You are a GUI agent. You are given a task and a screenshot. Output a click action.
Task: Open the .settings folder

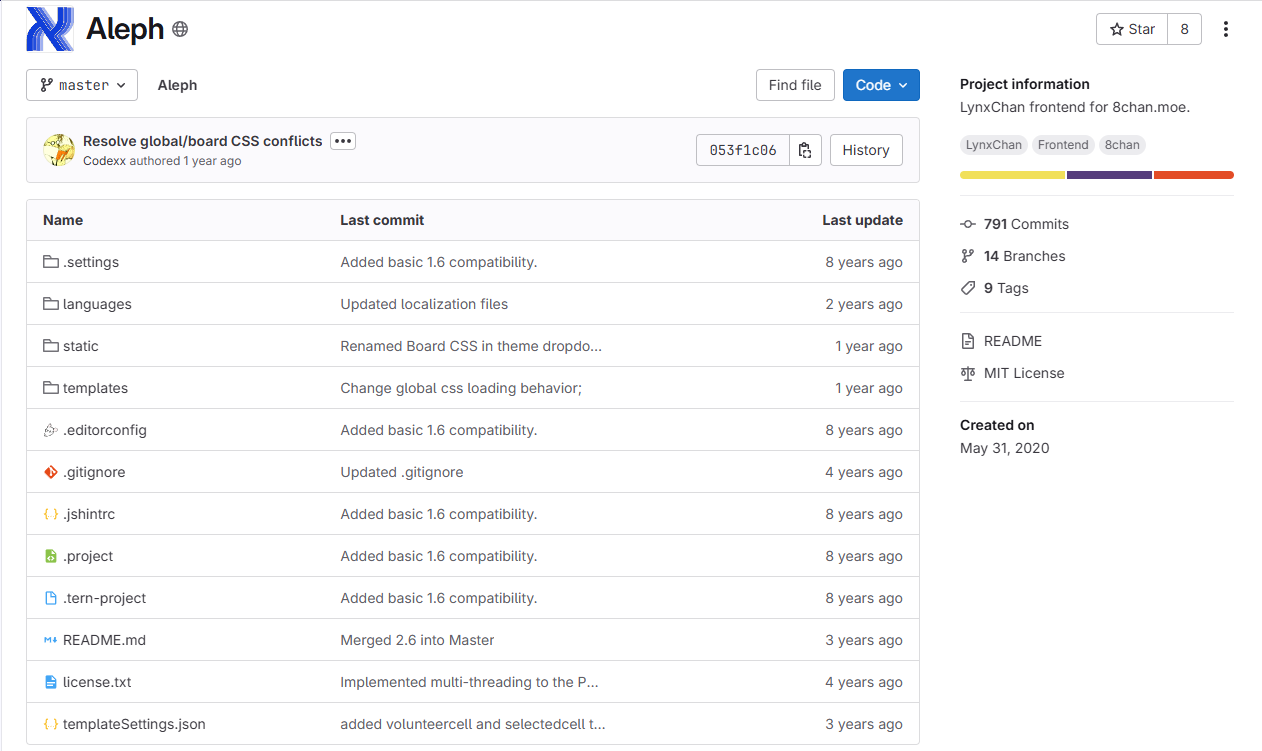pos(91,262)
